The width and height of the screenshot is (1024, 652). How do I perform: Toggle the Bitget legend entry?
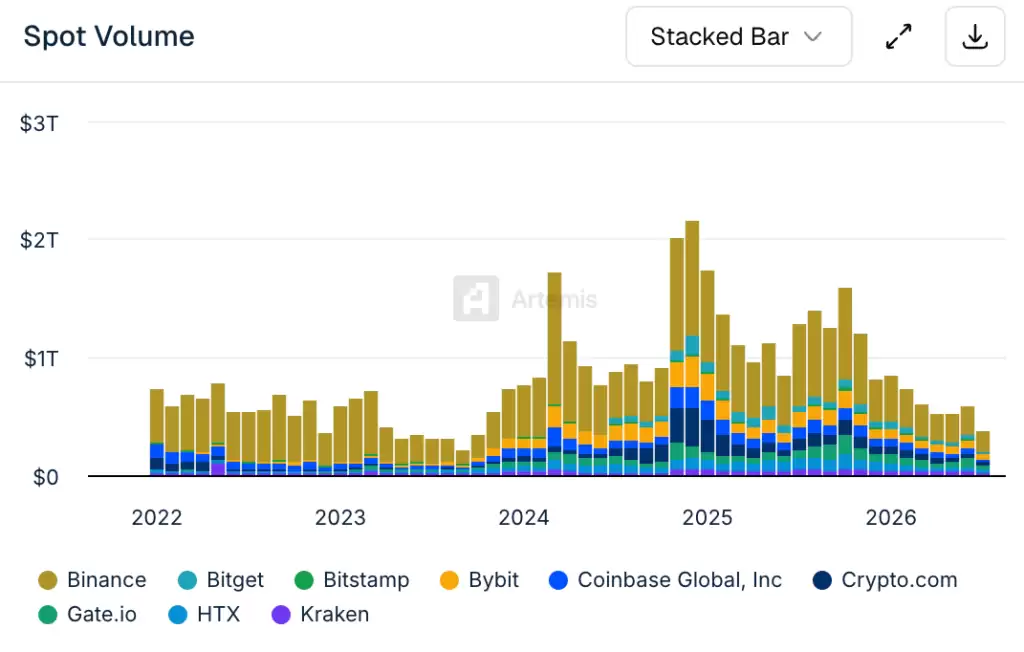(220, 579)
